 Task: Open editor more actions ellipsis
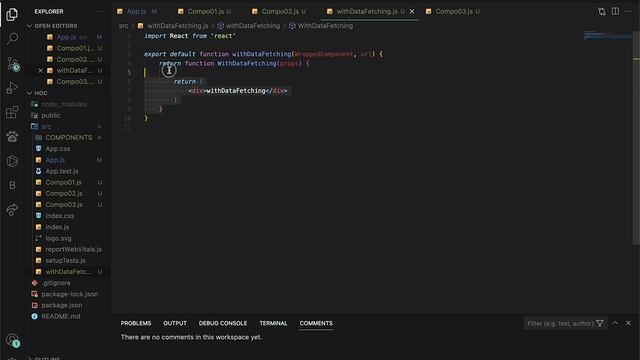pos(629,11)
